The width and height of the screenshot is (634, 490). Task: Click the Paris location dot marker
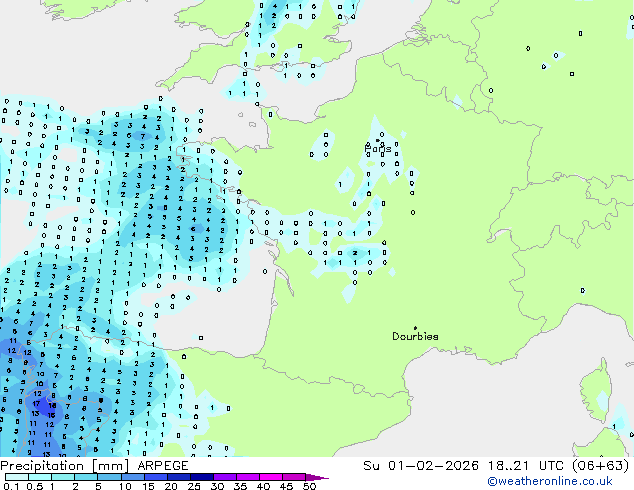[x=378, y=141]
